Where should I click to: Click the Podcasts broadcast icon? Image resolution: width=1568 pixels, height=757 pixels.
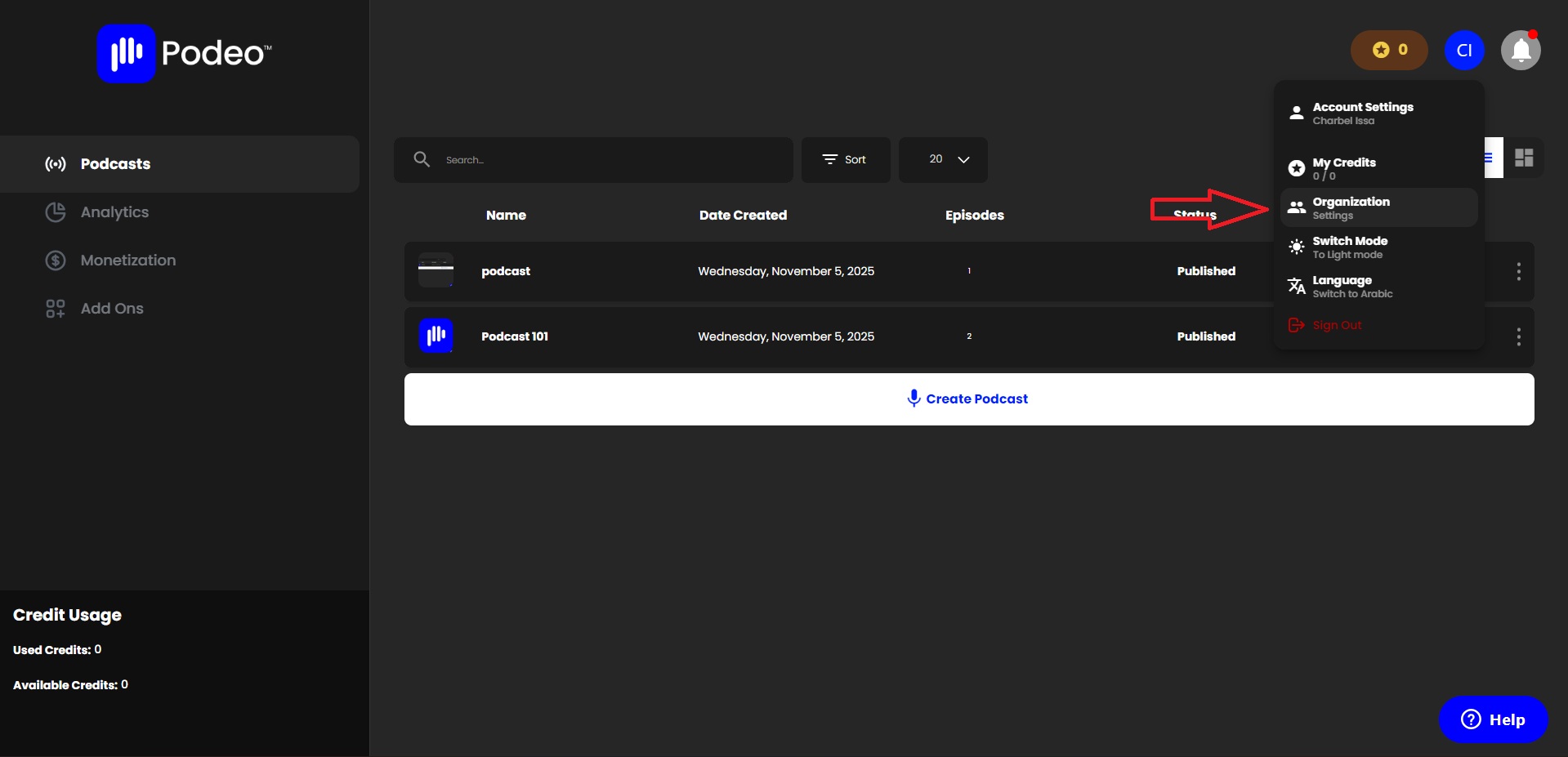click(56, 164)
